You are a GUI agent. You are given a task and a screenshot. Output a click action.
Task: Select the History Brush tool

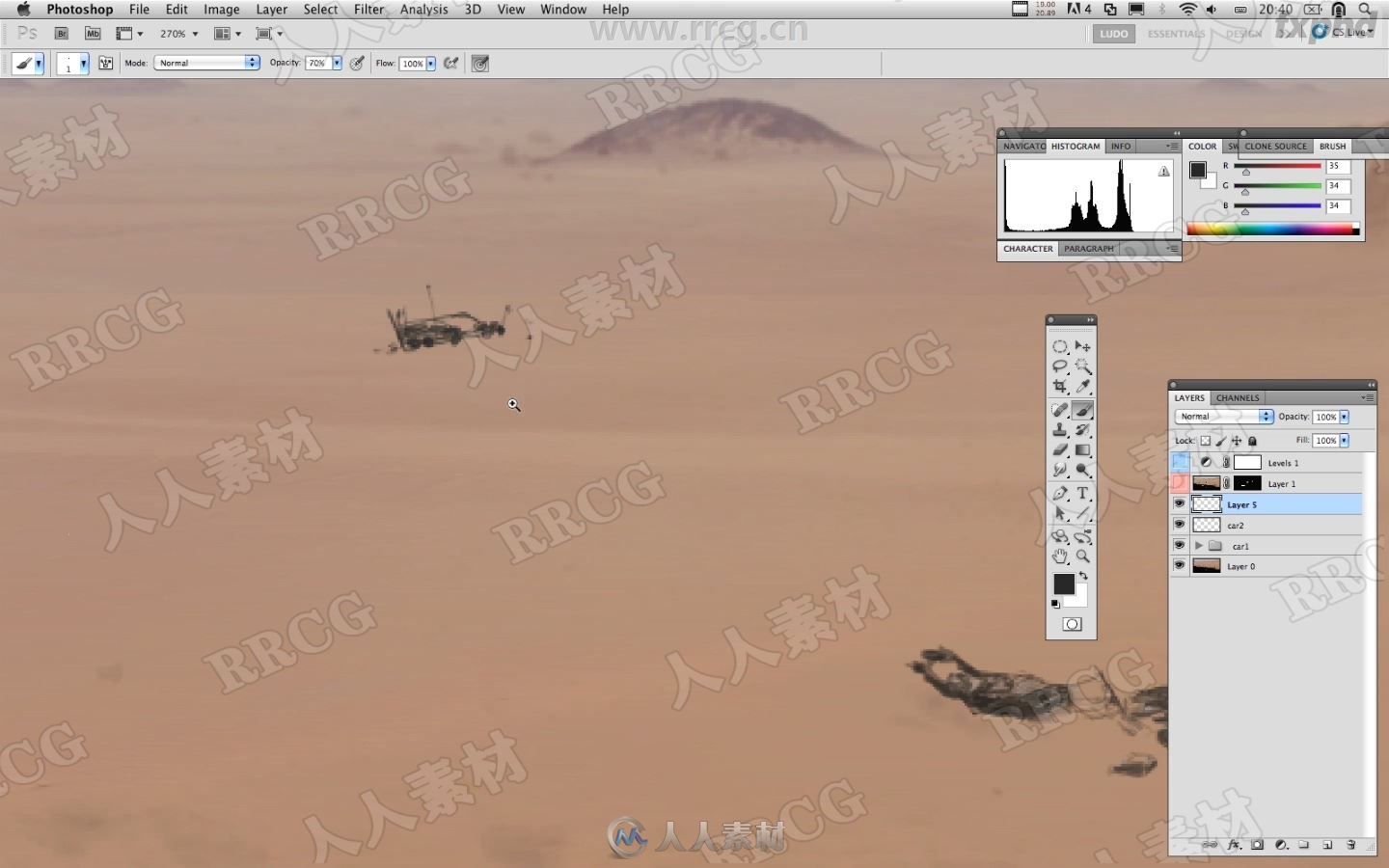click(x=1083, y=430)
